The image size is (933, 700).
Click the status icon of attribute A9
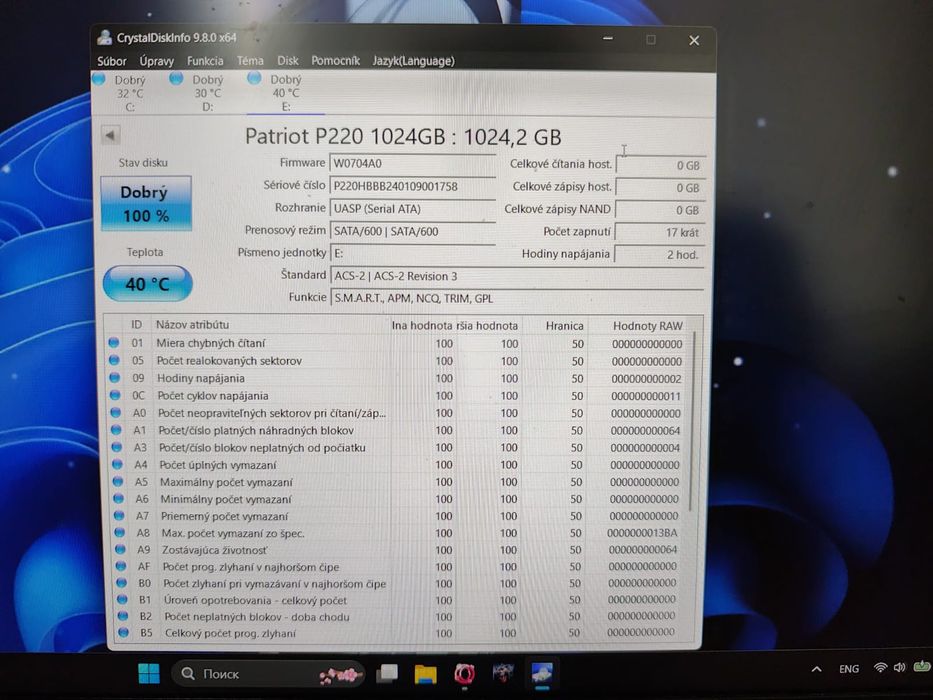(x=120, y=549)
